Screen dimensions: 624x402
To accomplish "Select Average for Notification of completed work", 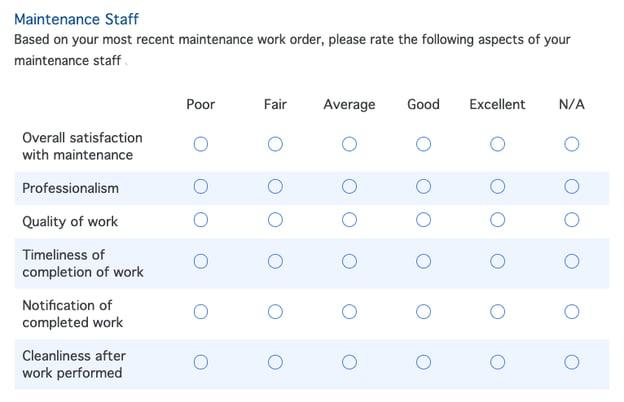I will pyautogui.click(x=349, y=312).
